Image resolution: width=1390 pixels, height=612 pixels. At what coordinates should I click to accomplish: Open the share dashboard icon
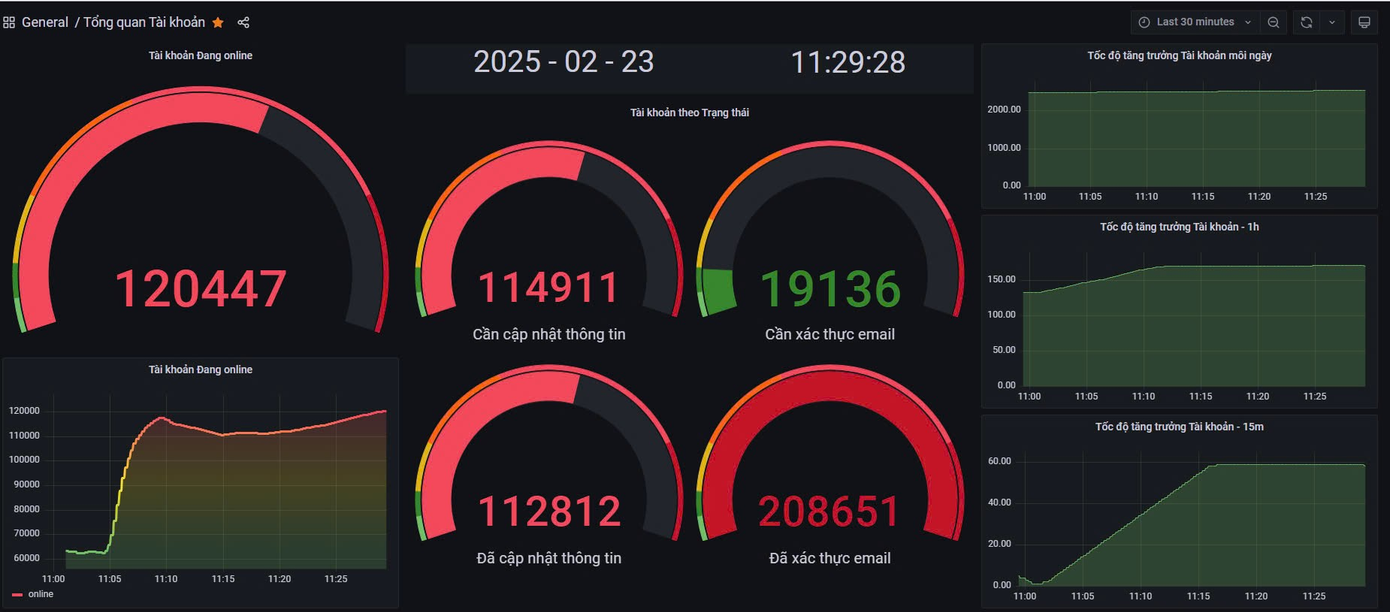[243, 22]
